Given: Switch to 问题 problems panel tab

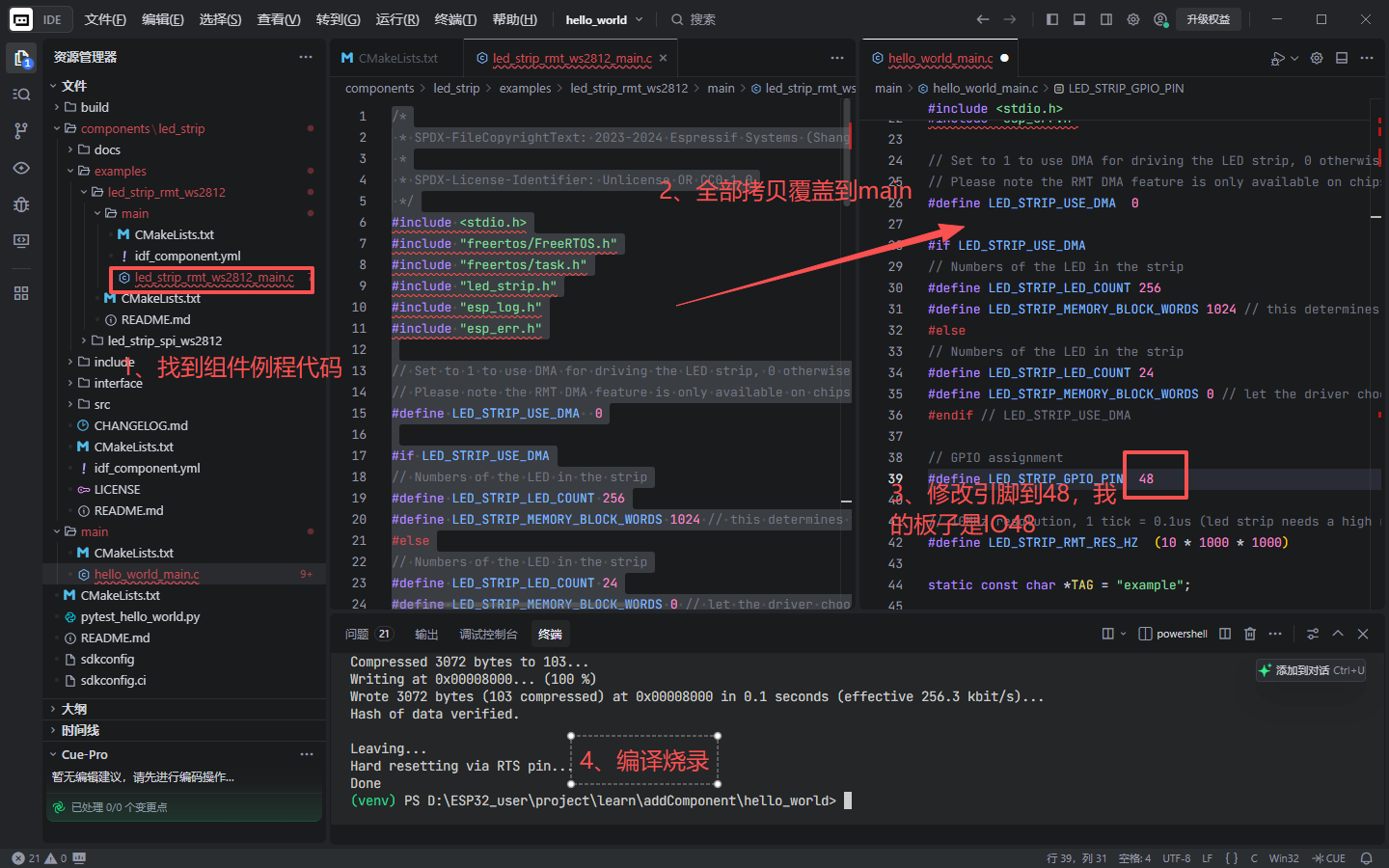Looking at the screenshot, I should [x=368, y=634].
